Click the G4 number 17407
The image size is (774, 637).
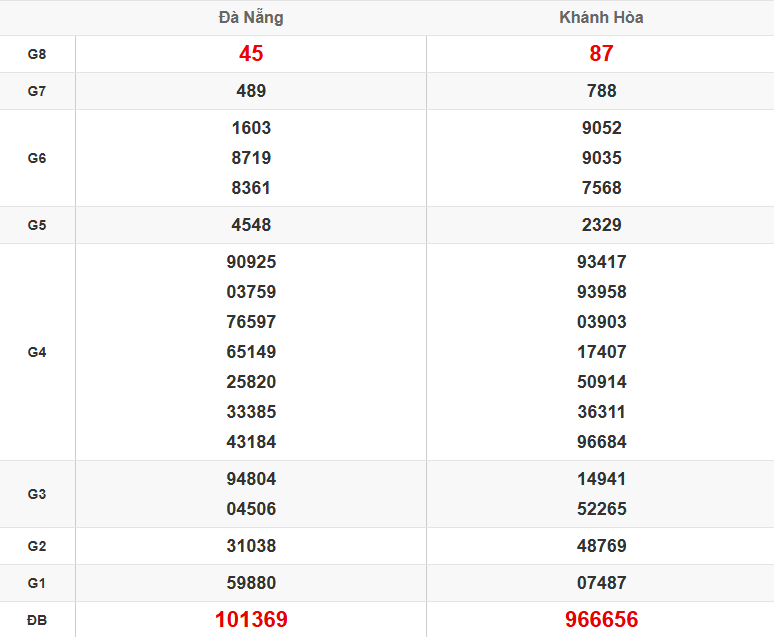point(601,352)
